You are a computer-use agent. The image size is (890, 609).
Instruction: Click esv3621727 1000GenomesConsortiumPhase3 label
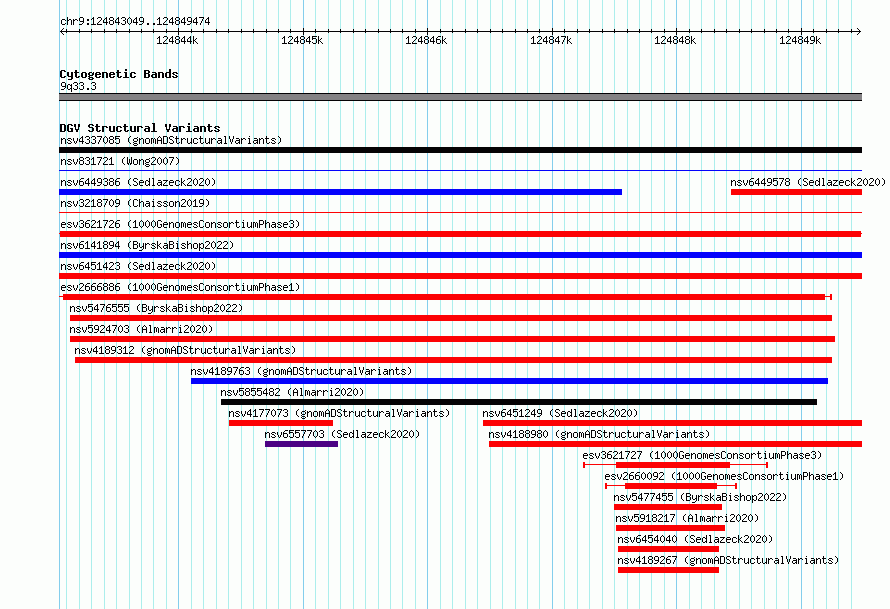[x=702, y=455]
